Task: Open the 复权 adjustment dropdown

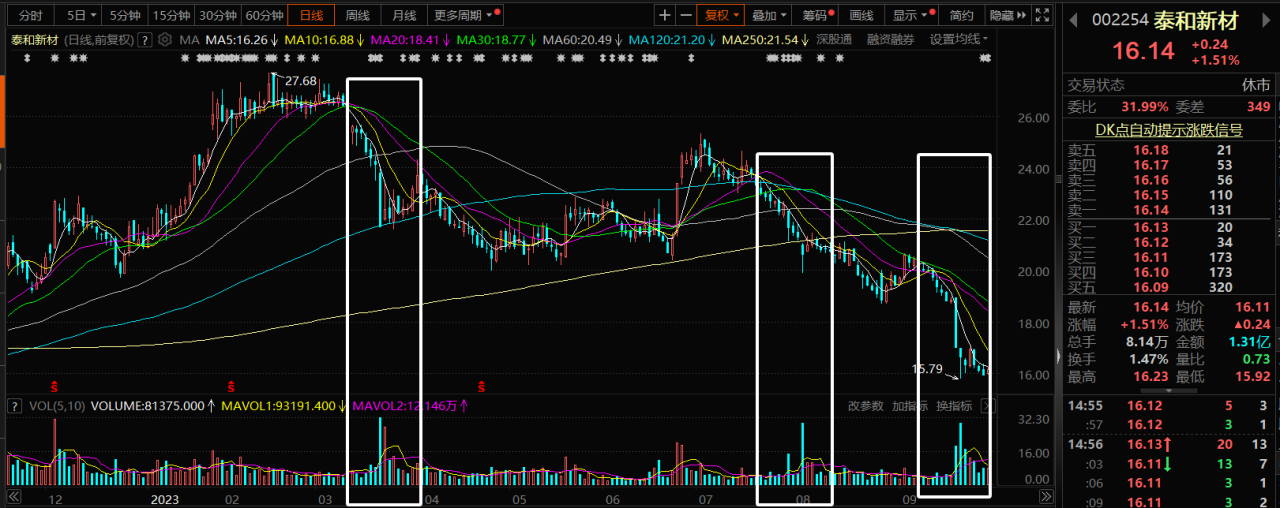Action: pos(722,15)
